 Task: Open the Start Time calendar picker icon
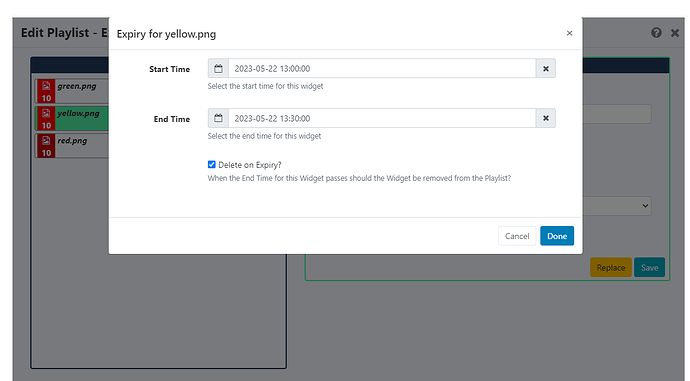tap(218, 69)
